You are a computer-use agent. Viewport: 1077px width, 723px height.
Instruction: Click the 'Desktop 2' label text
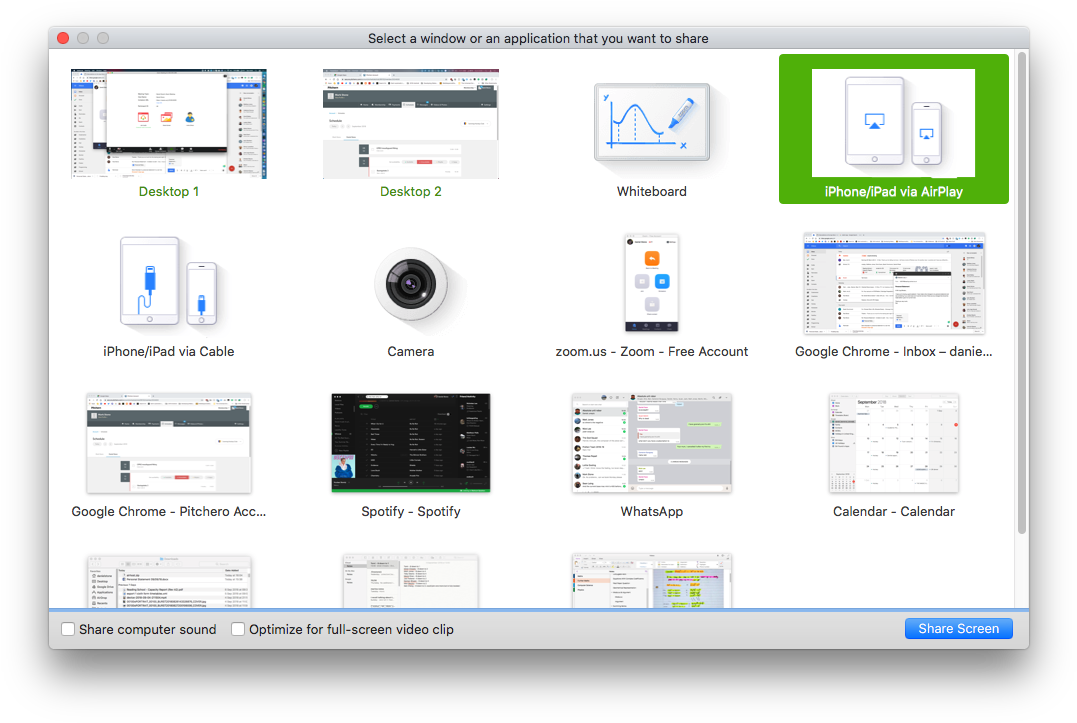[411, 192]
